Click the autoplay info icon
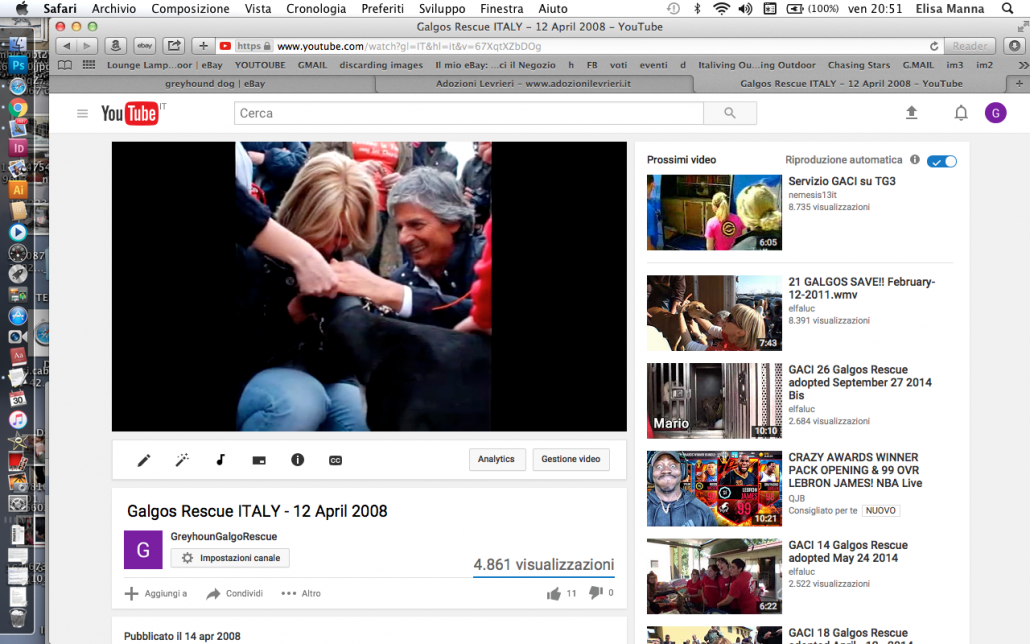Image resolution: width=1030 pixels, height=644 pixels. coord(914,160)
